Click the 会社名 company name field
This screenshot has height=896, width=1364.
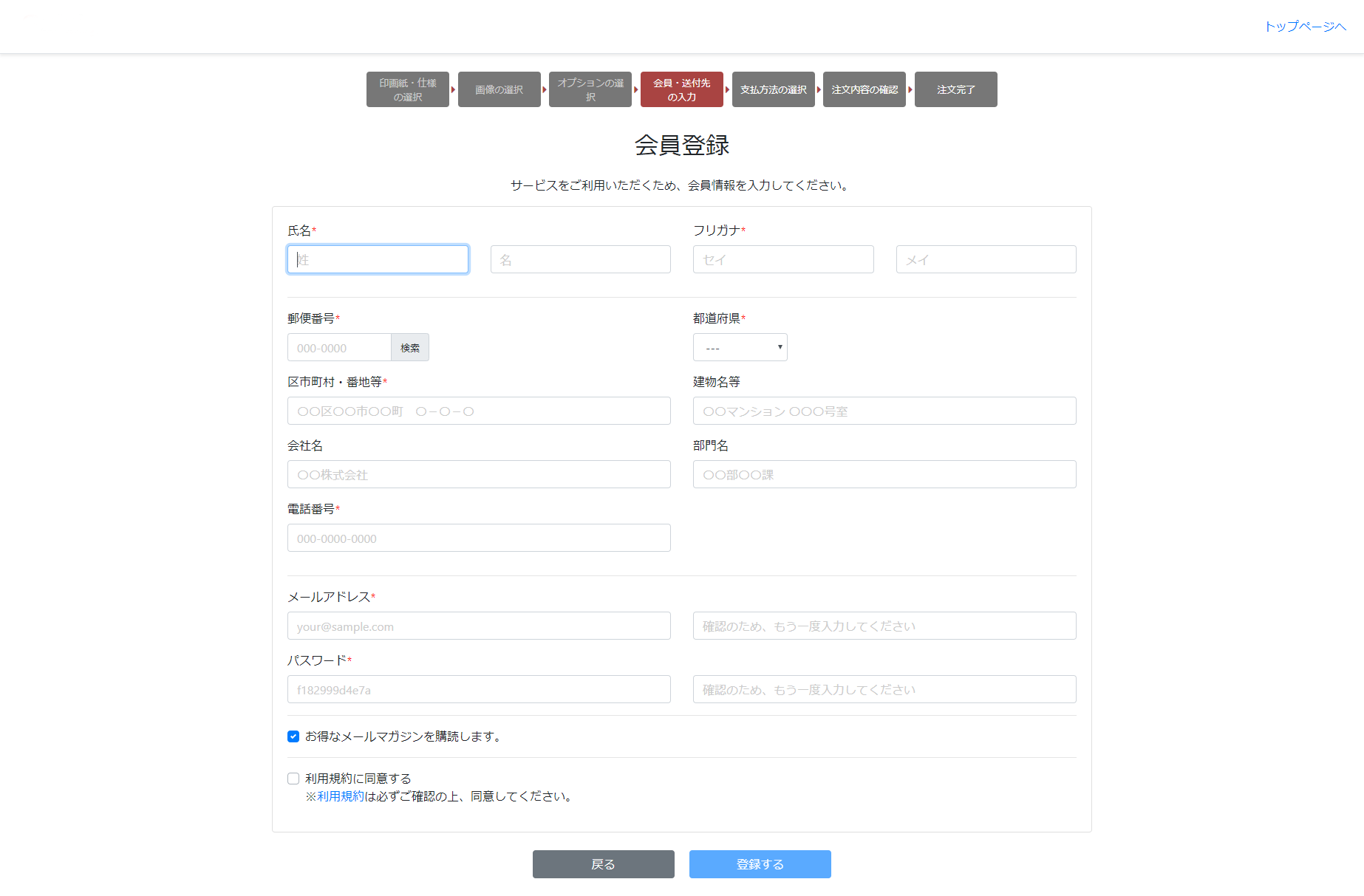click(x=479, y=474)
